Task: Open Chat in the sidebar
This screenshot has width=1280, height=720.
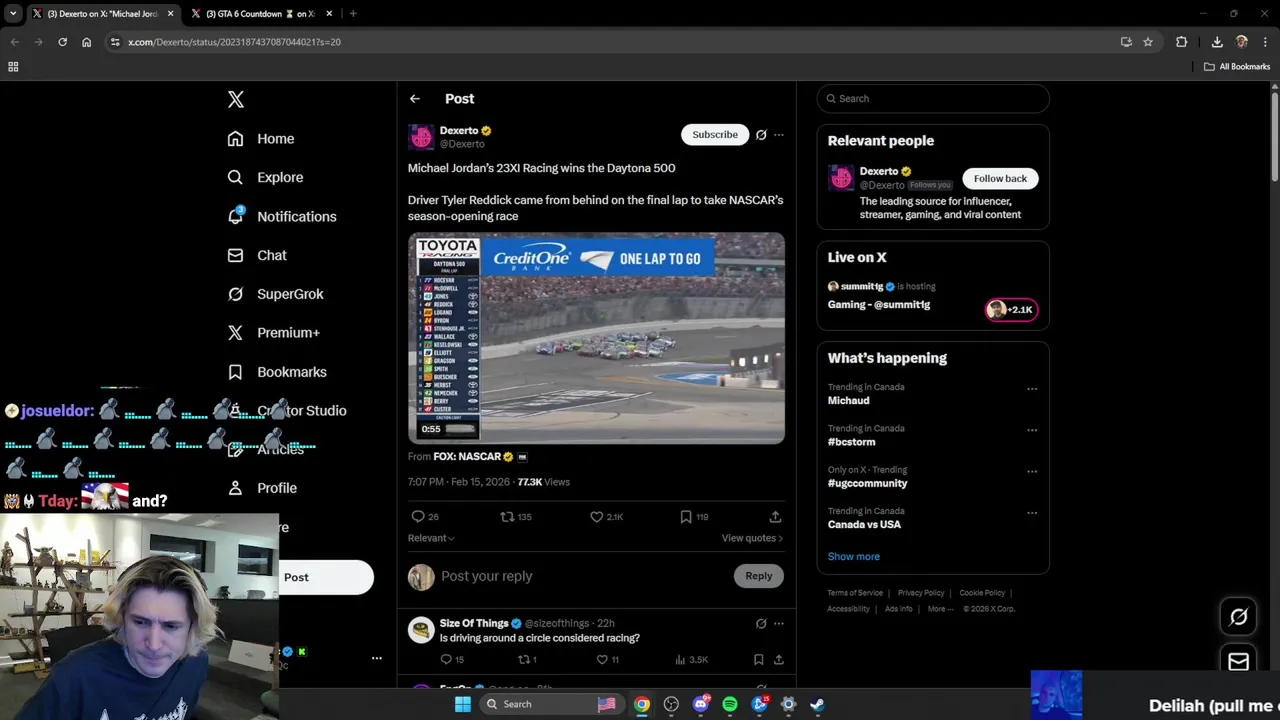Action: (257, 255)
